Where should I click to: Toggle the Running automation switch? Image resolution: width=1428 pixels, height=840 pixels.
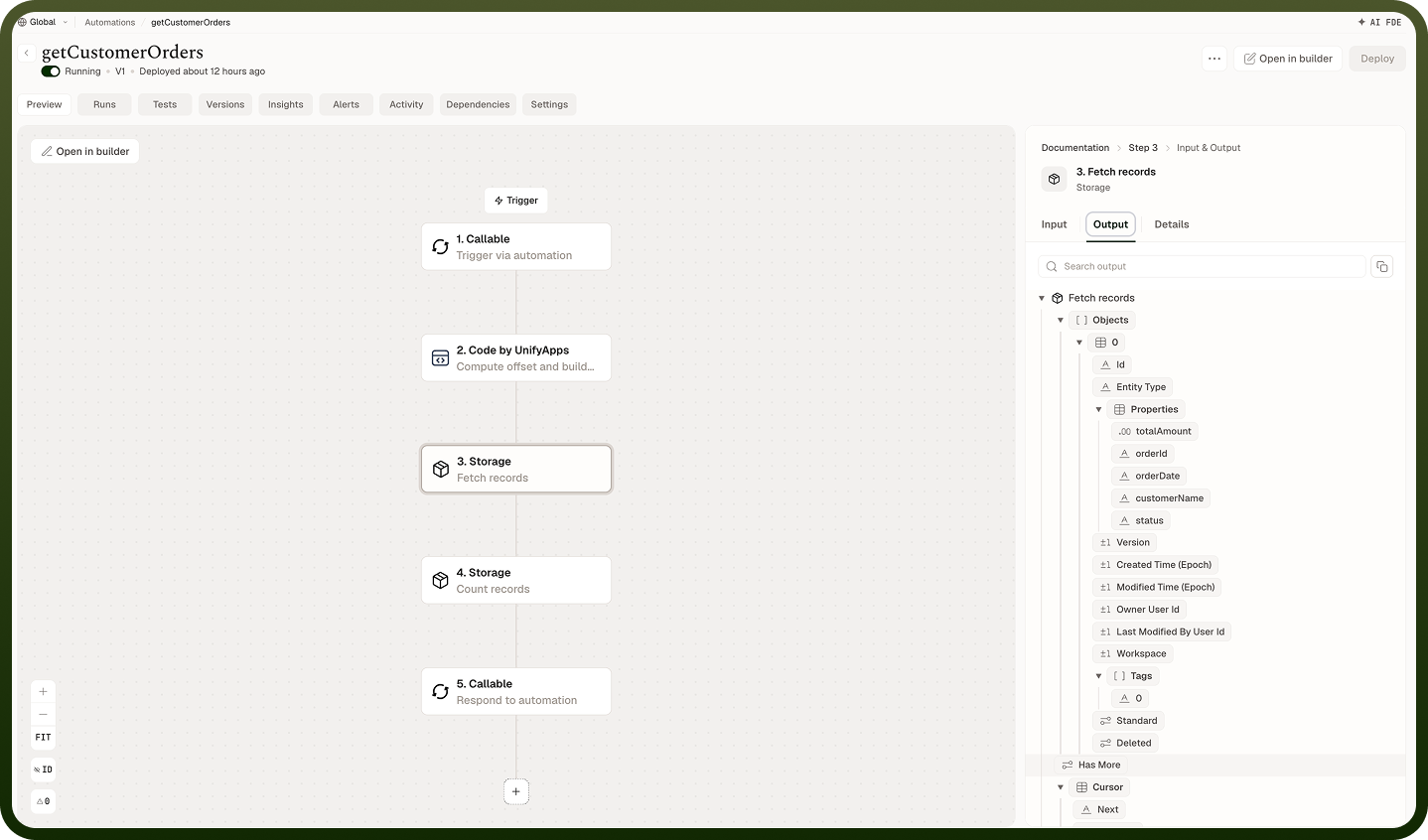tap(51, 71)
